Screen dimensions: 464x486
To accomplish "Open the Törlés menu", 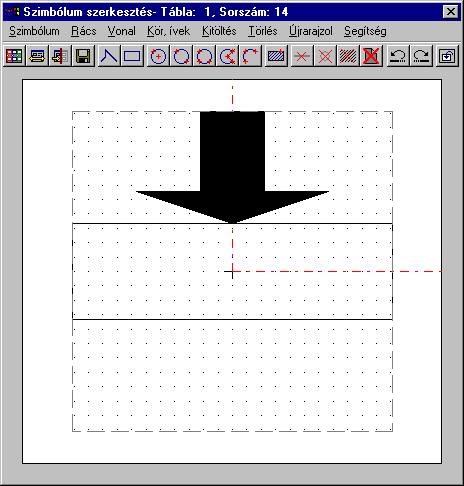I will click(263, 31).
